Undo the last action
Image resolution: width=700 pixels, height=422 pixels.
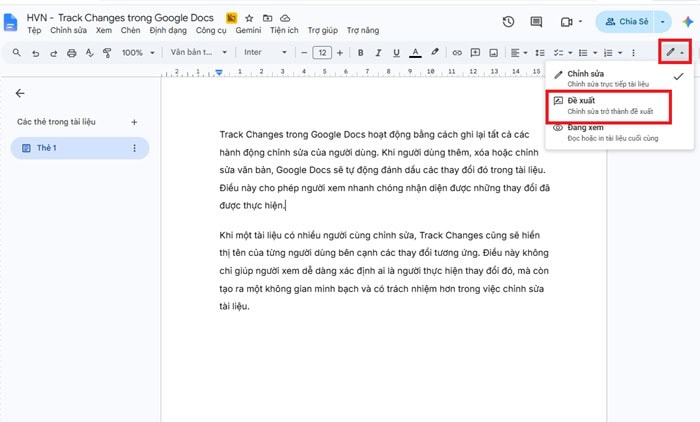(x=35, y=53)
